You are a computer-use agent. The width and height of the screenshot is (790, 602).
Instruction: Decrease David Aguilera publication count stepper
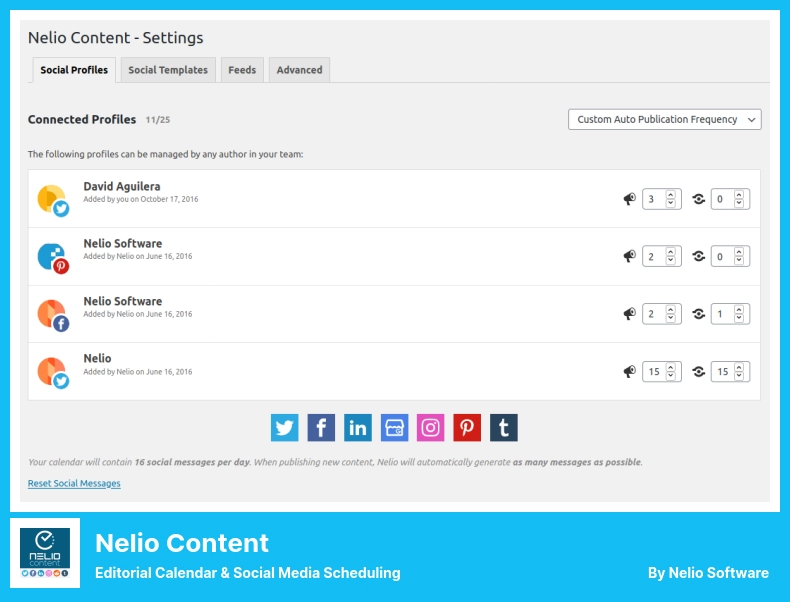point(671,203)
